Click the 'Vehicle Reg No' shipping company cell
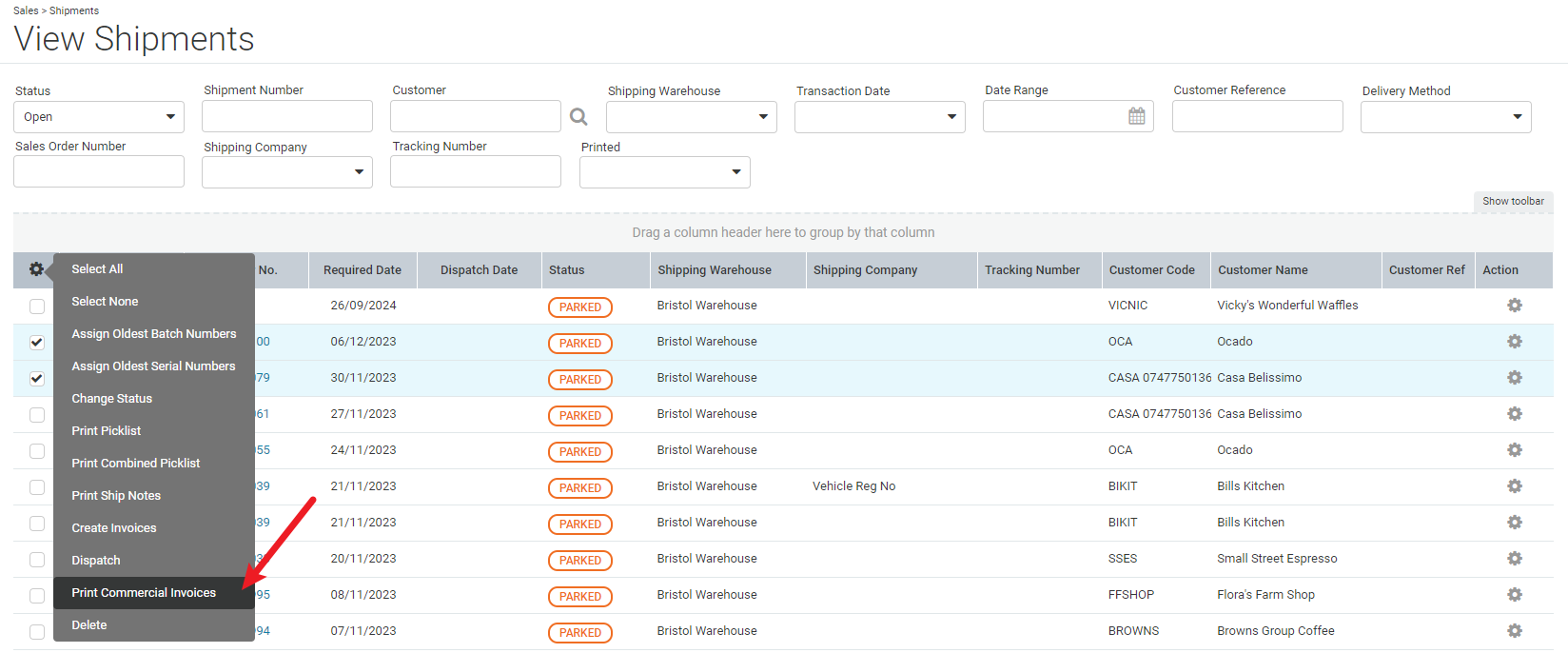 854,486
